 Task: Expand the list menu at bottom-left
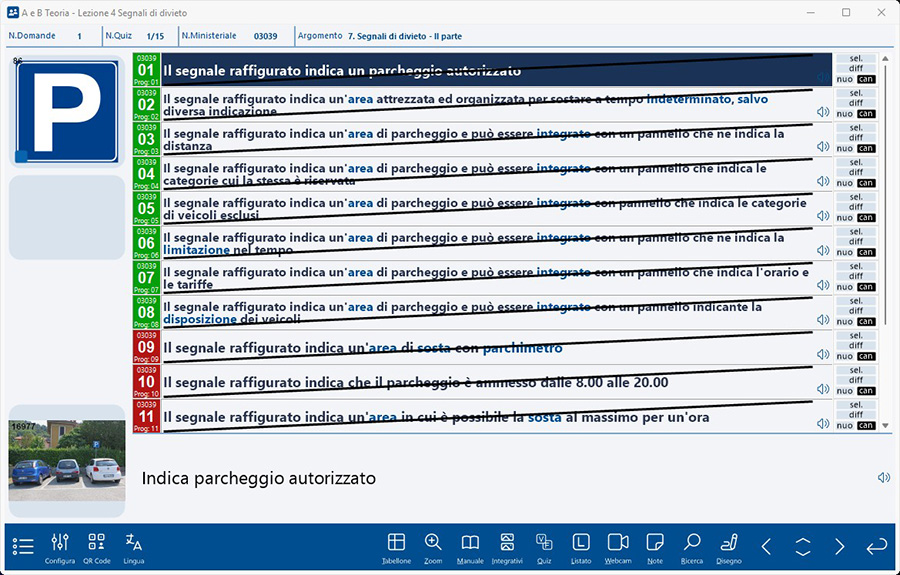pos(23,546)
